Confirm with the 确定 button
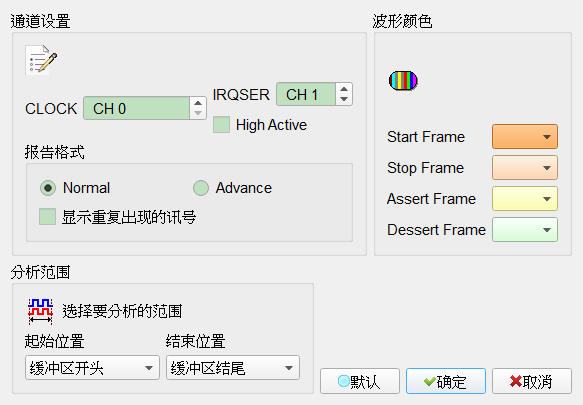The width and height of the screenshot is (583, 405). 446,381
